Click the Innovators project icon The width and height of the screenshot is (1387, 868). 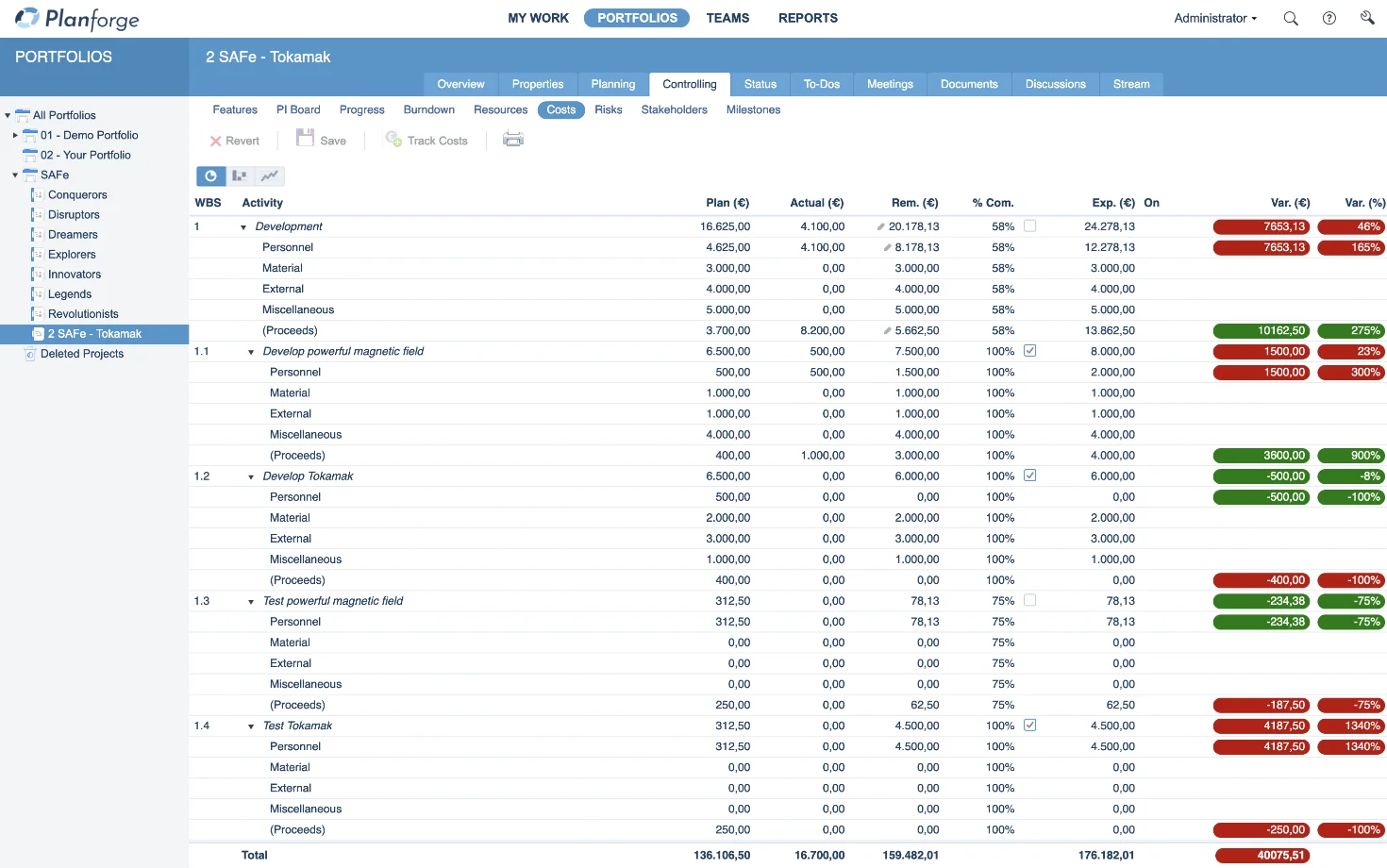tap(37, 275)
